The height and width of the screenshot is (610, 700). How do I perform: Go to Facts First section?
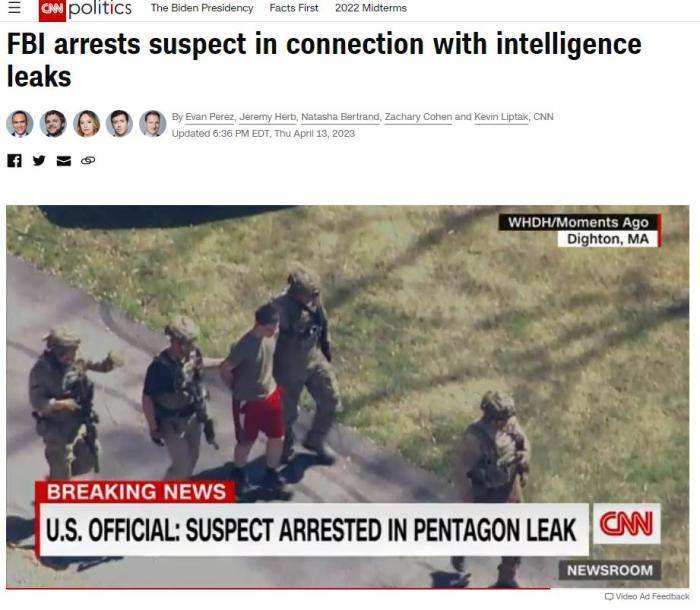pos(294,8)
